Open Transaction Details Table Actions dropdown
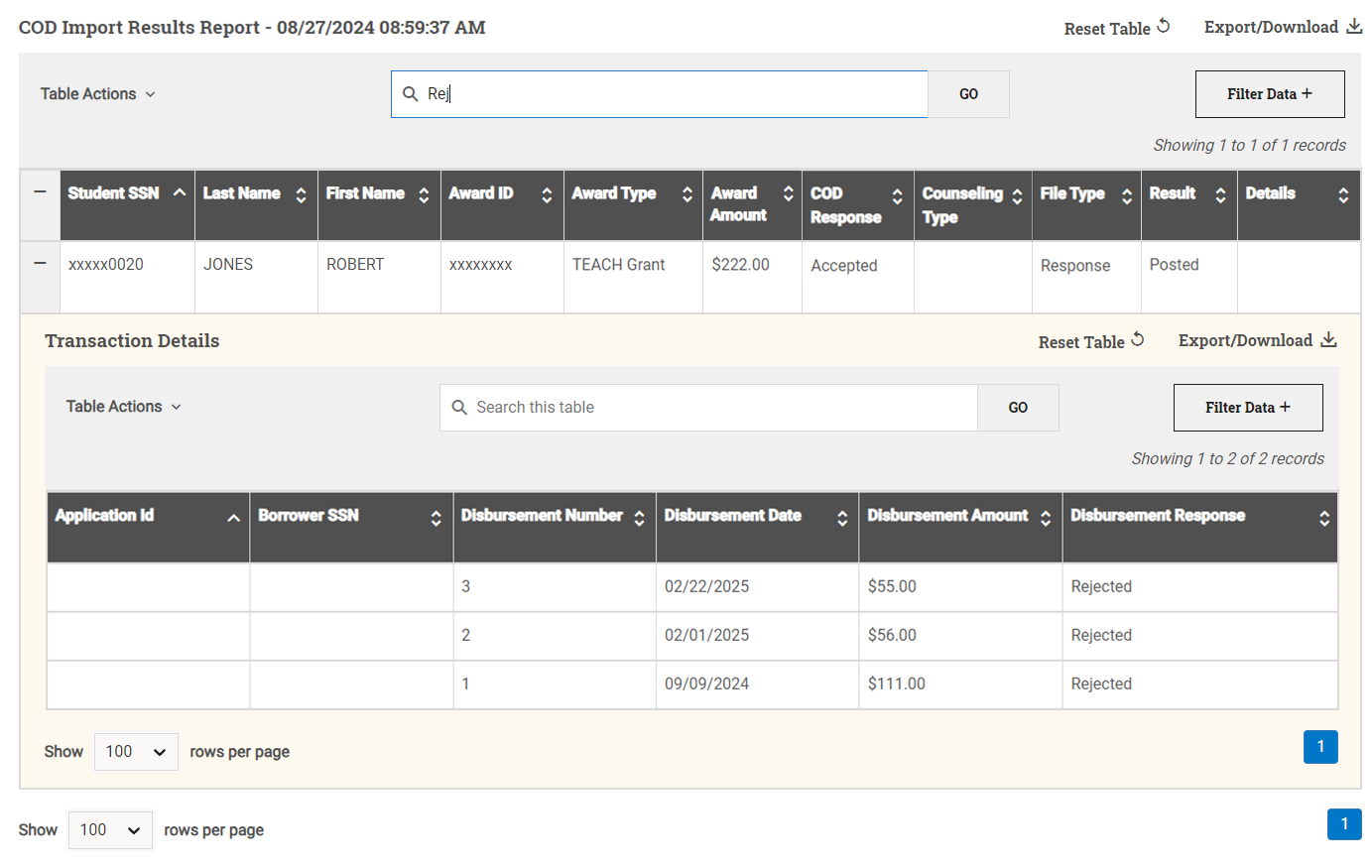 [x=123, y=407]
